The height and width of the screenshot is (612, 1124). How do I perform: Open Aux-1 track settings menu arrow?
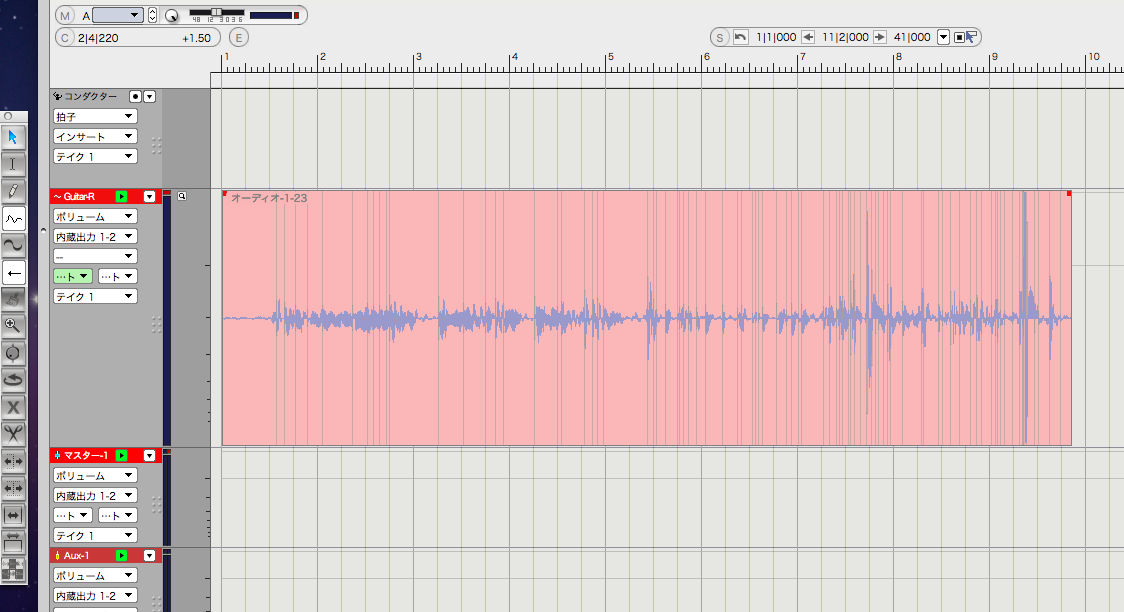pyautogui.click(x=149, y=555)
